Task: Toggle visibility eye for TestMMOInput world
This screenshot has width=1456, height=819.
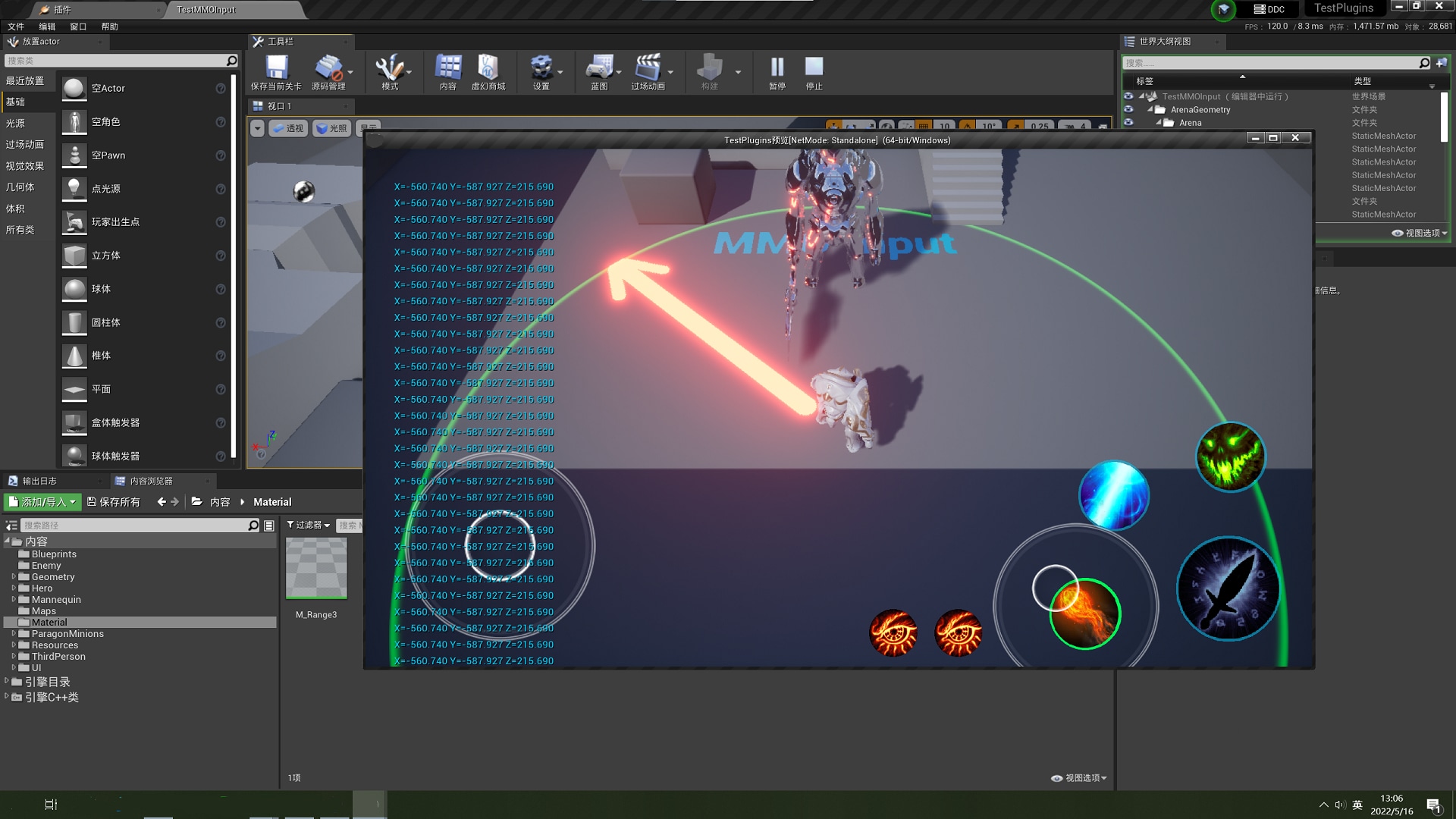Action: 1128,96
